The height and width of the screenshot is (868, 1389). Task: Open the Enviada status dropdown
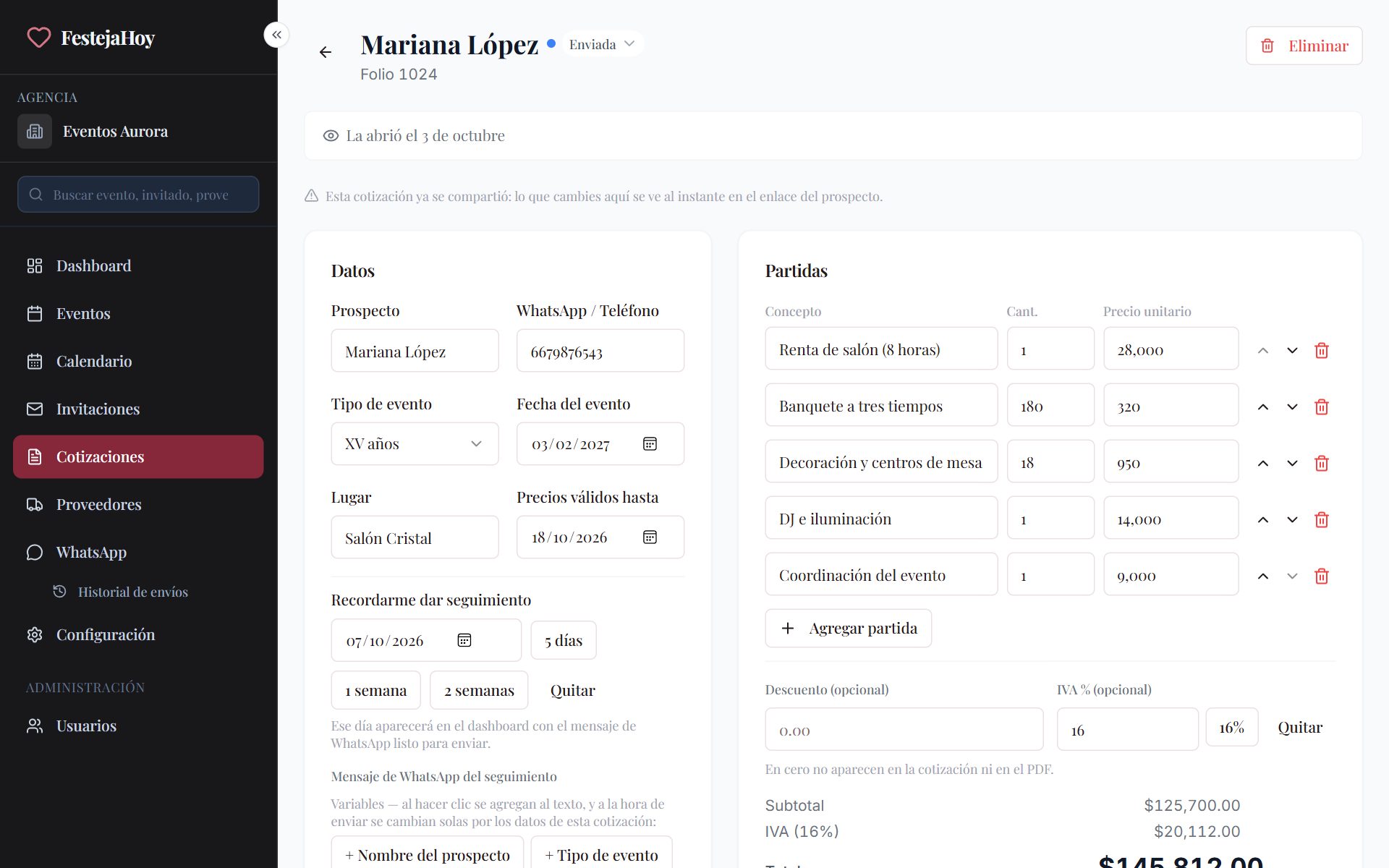tap(602, 44)
